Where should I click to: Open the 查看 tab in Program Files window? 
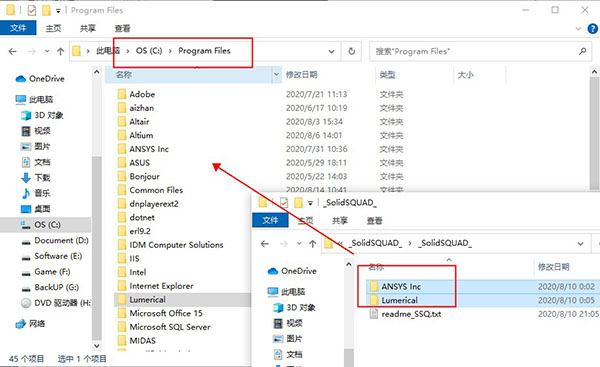click(122, 28)
